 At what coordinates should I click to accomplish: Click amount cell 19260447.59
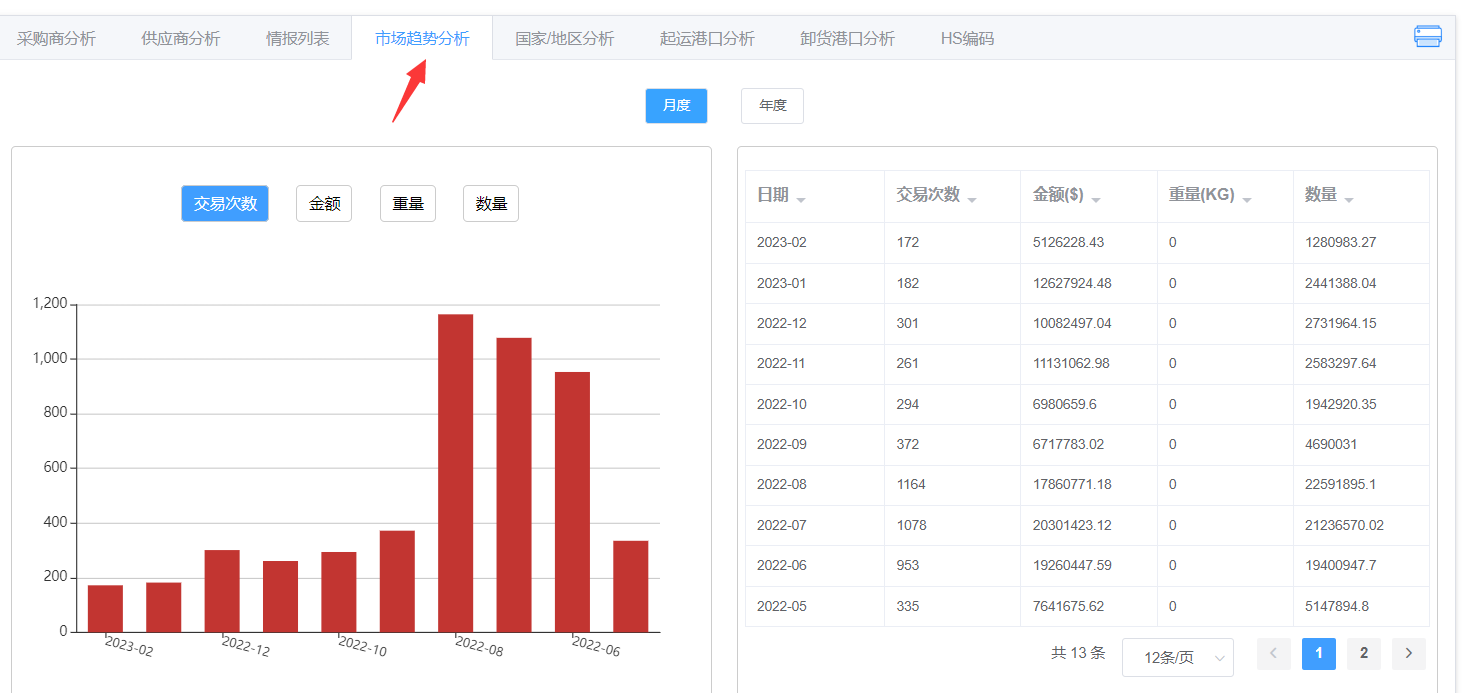[x=1072, y=565]
